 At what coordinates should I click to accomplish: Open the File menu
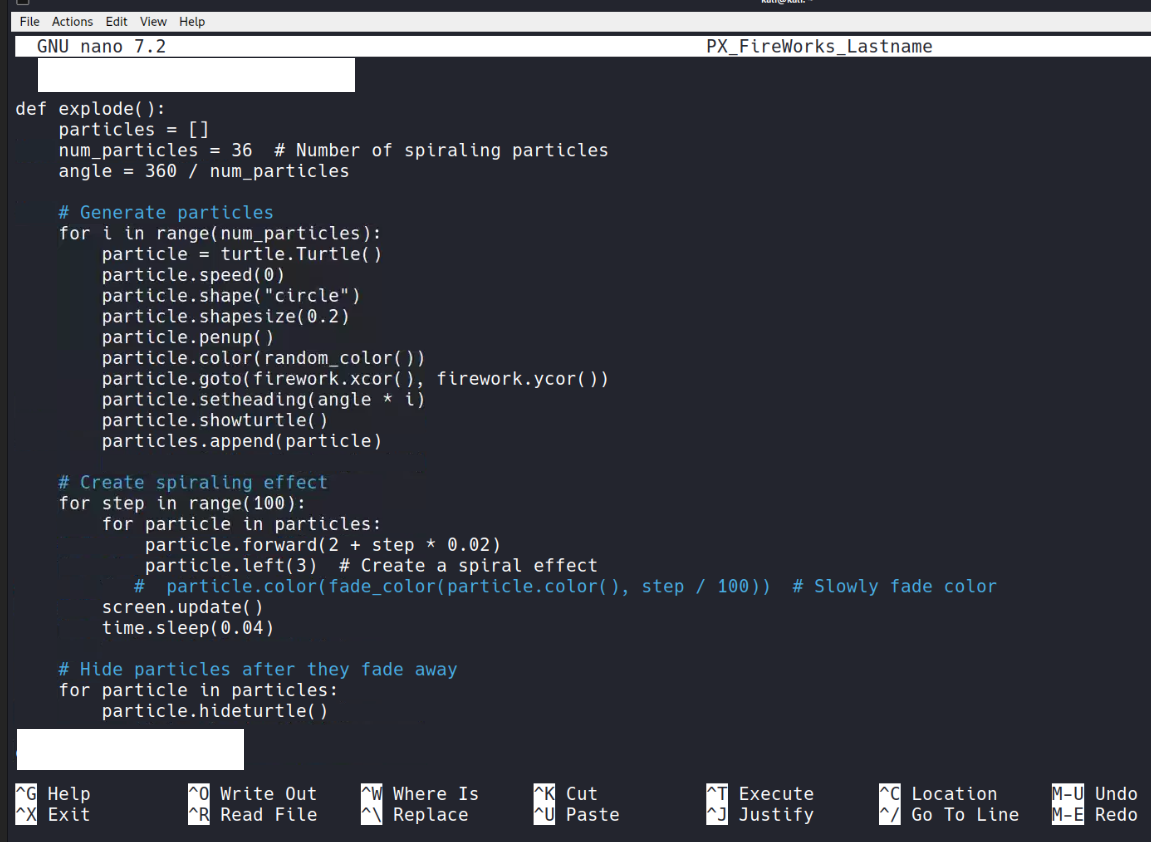point(29,21)
